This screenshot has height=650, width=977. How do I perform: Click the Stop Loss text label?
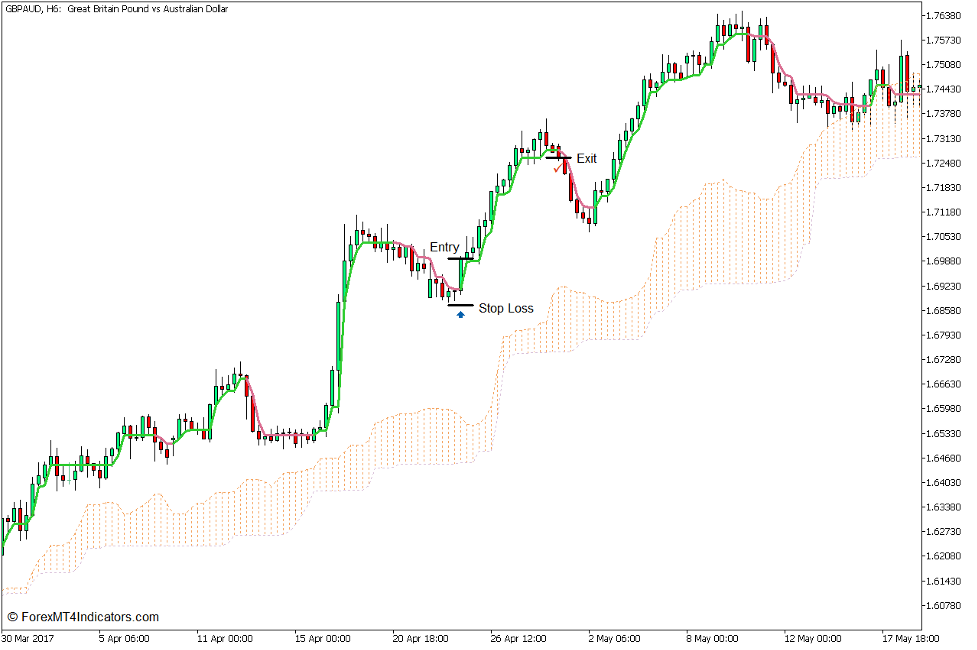pos(507,308)
